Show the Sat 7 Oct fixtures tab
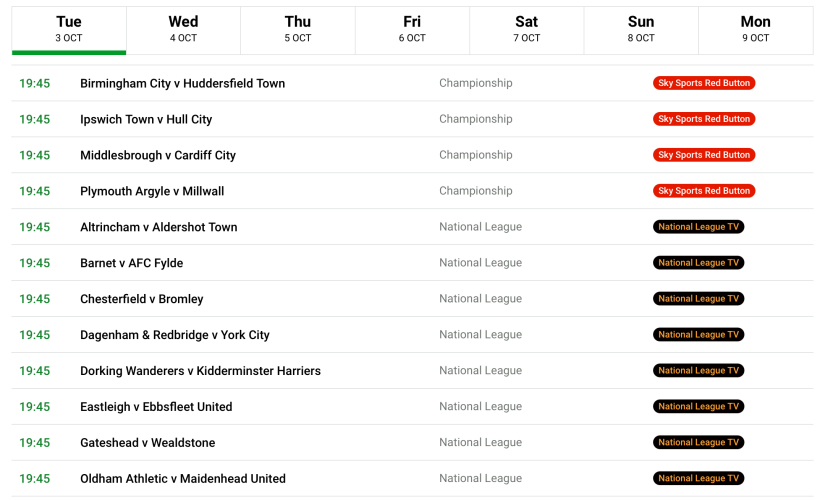 point(526,29)
